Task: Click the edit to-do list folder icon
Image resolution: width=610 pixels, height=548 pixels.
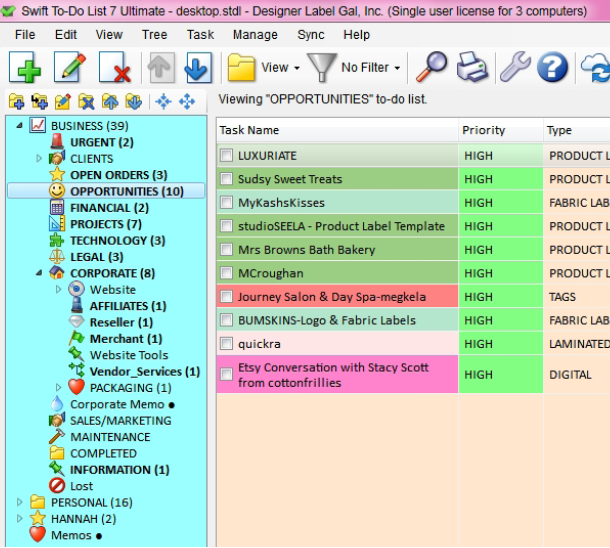Action: (x=63, y=102)
